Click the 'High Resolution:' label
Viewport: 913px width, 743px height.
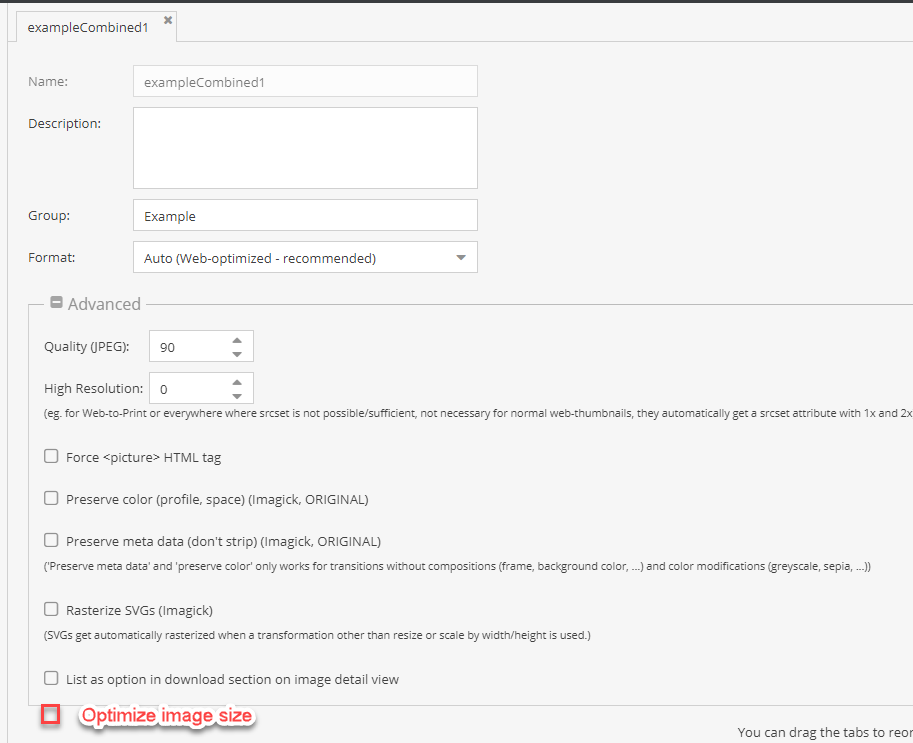coord(94,388)
